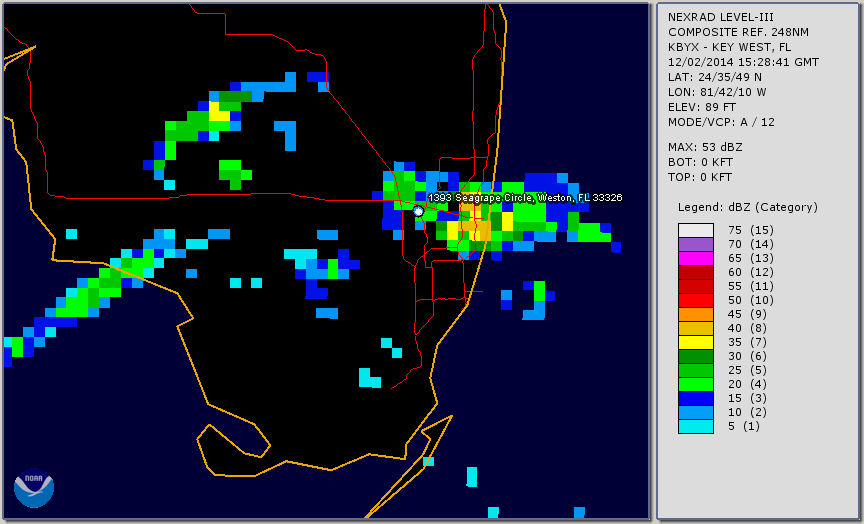Click the TOP: 0 KFT text
Viewport: 864px width, 524px height.
point(700,177)
